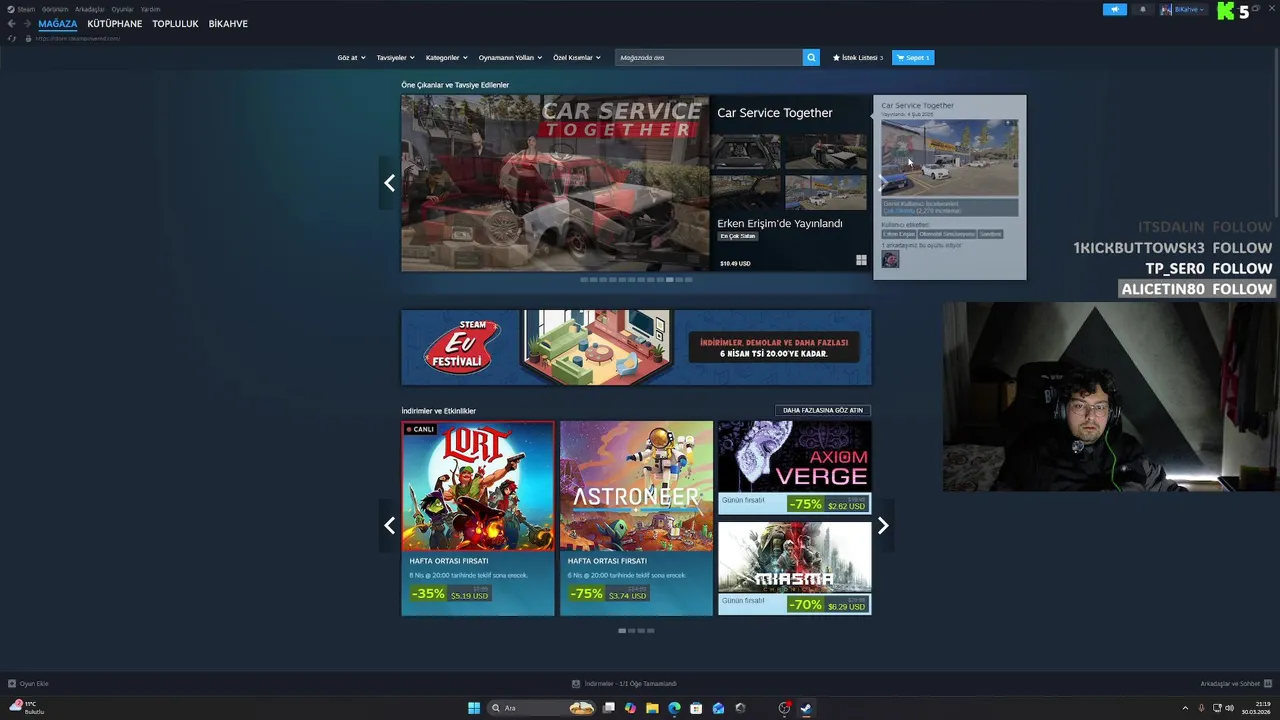Click the search magnifier button in store bar

coord(811,57)
